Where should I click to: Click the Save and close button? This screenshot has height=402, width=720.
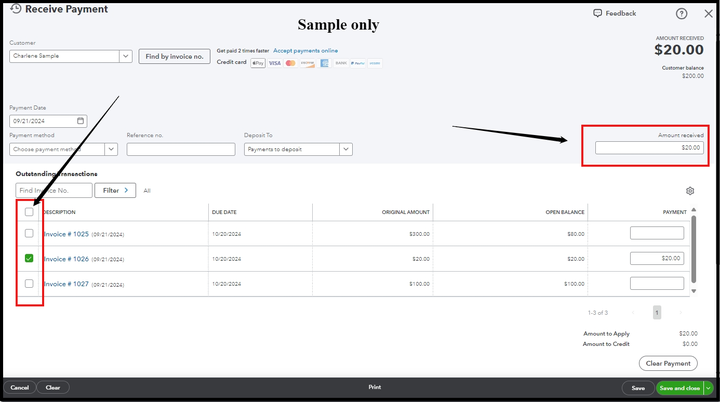coord(680,388)
